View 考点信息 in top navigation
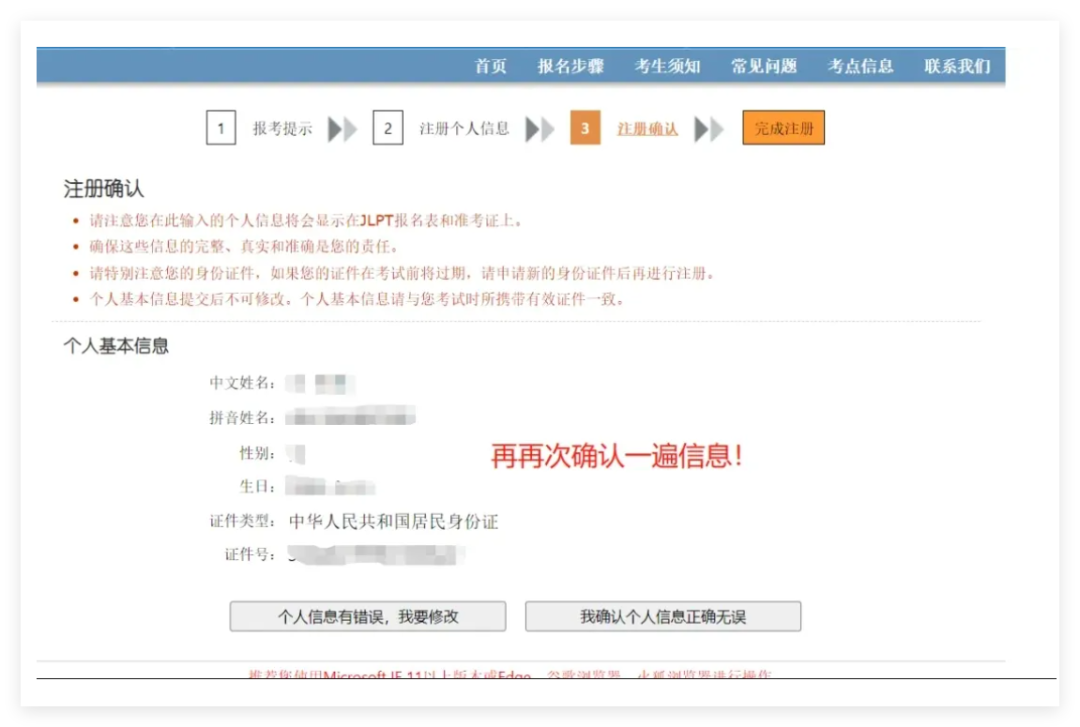 pyautogui.click(x=860, y=67)
